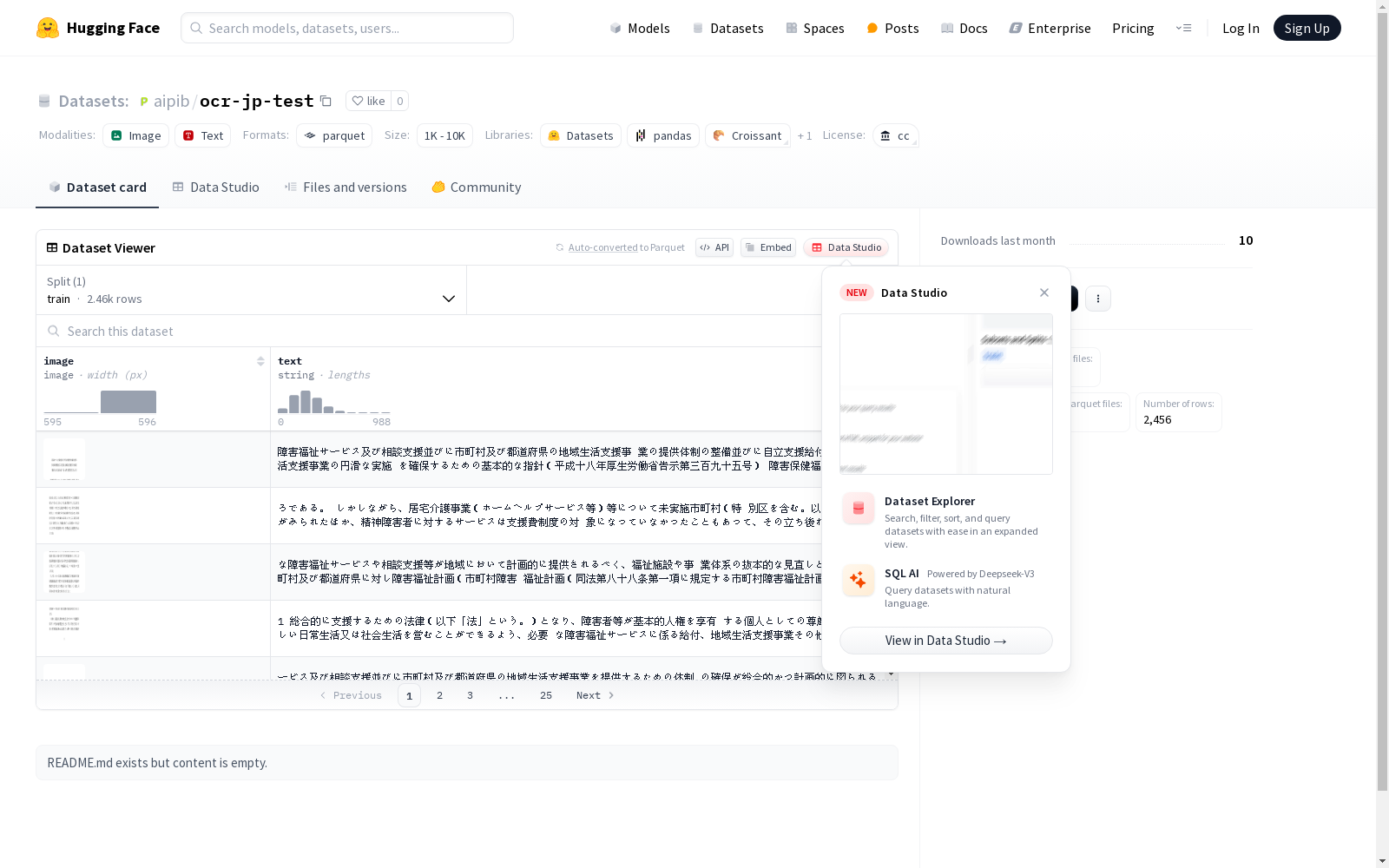Image resolution: width=1389 pixels, height=868 pixels.
Task: Close the Data Studio popup
Action: click(1044, 293)
